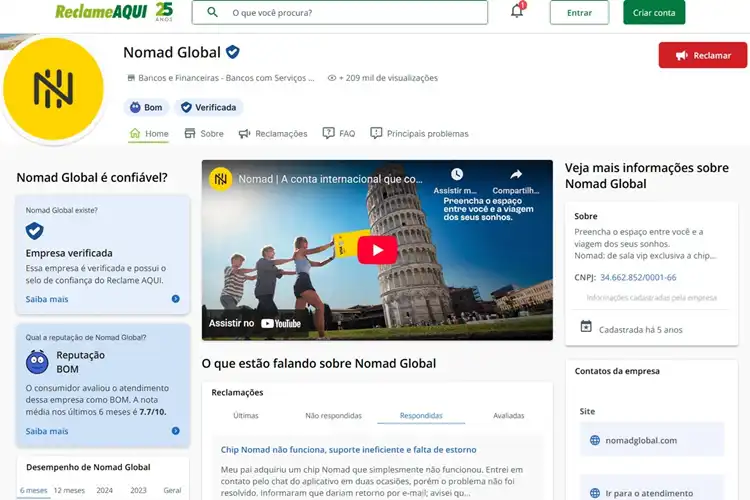Click the red Reclamar button
The image size is (750, 500).
(x=703, y=55)
